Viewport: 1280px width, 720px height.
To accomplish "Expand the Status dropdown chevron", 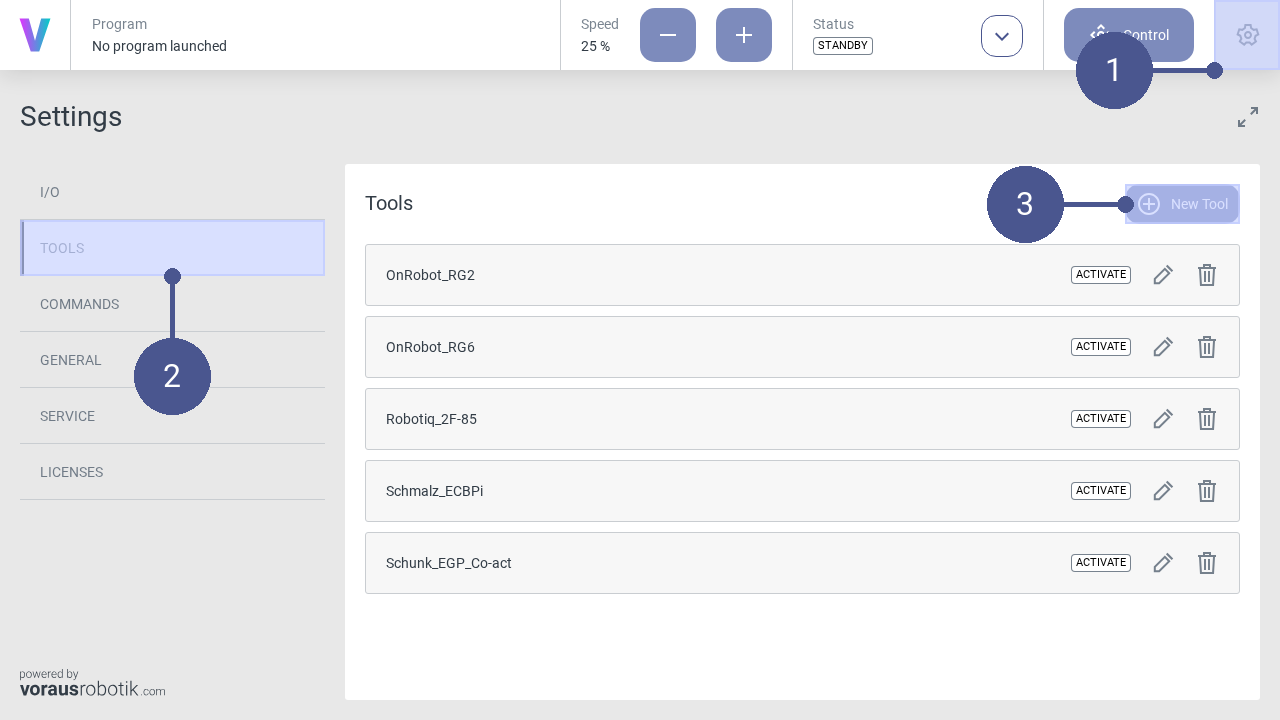I will click(1001, 36).
